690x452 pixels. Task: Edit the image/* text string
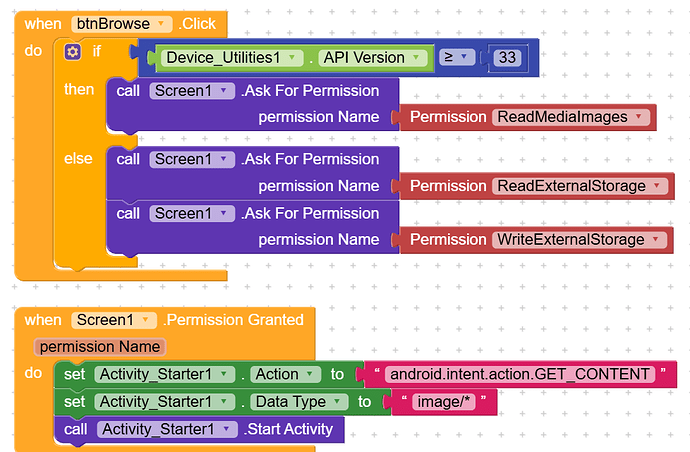pyautogui.click(x=441, y=402)
